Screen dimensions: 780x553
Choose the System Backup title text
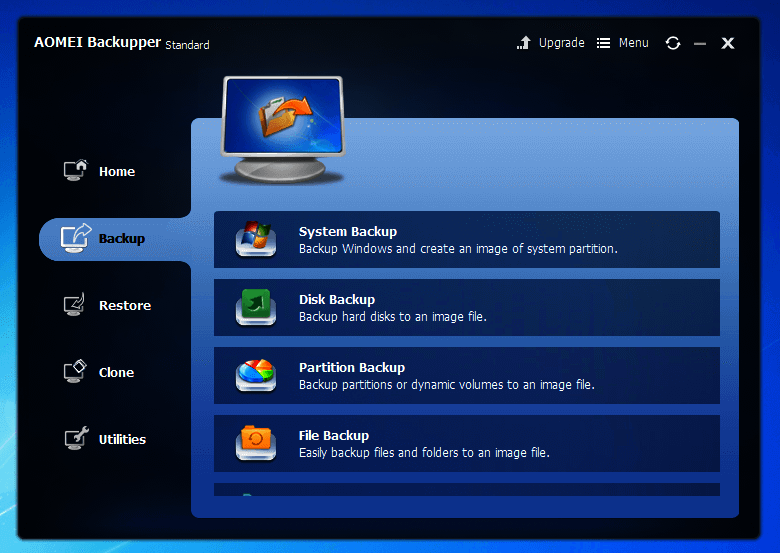tap(347, 232)
